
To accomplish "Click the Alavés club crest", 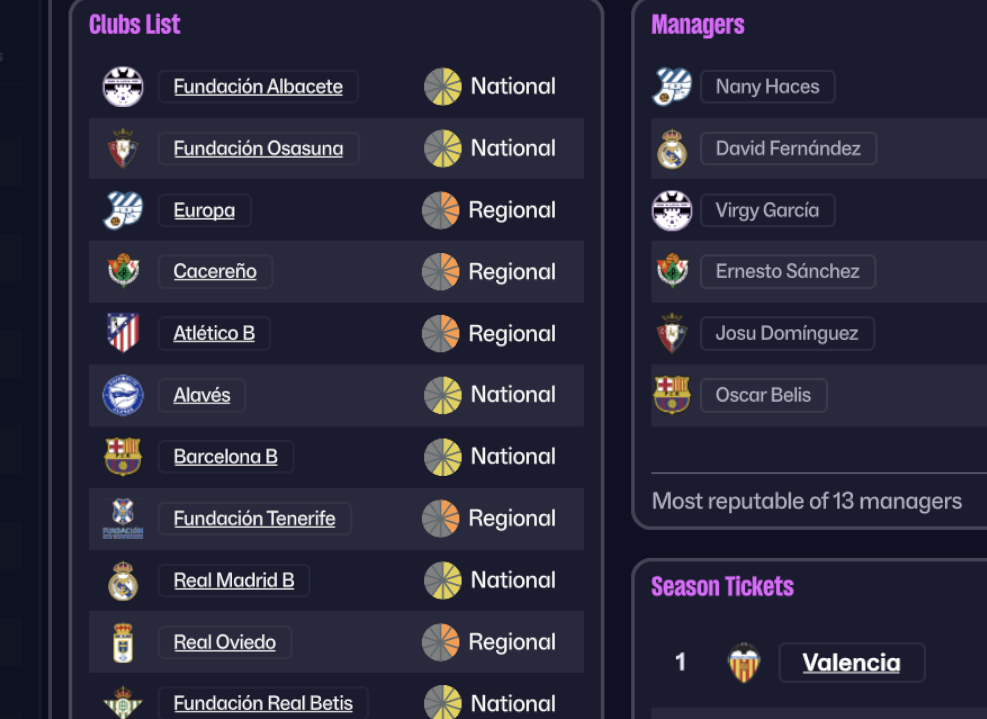I will pos(123,395).
